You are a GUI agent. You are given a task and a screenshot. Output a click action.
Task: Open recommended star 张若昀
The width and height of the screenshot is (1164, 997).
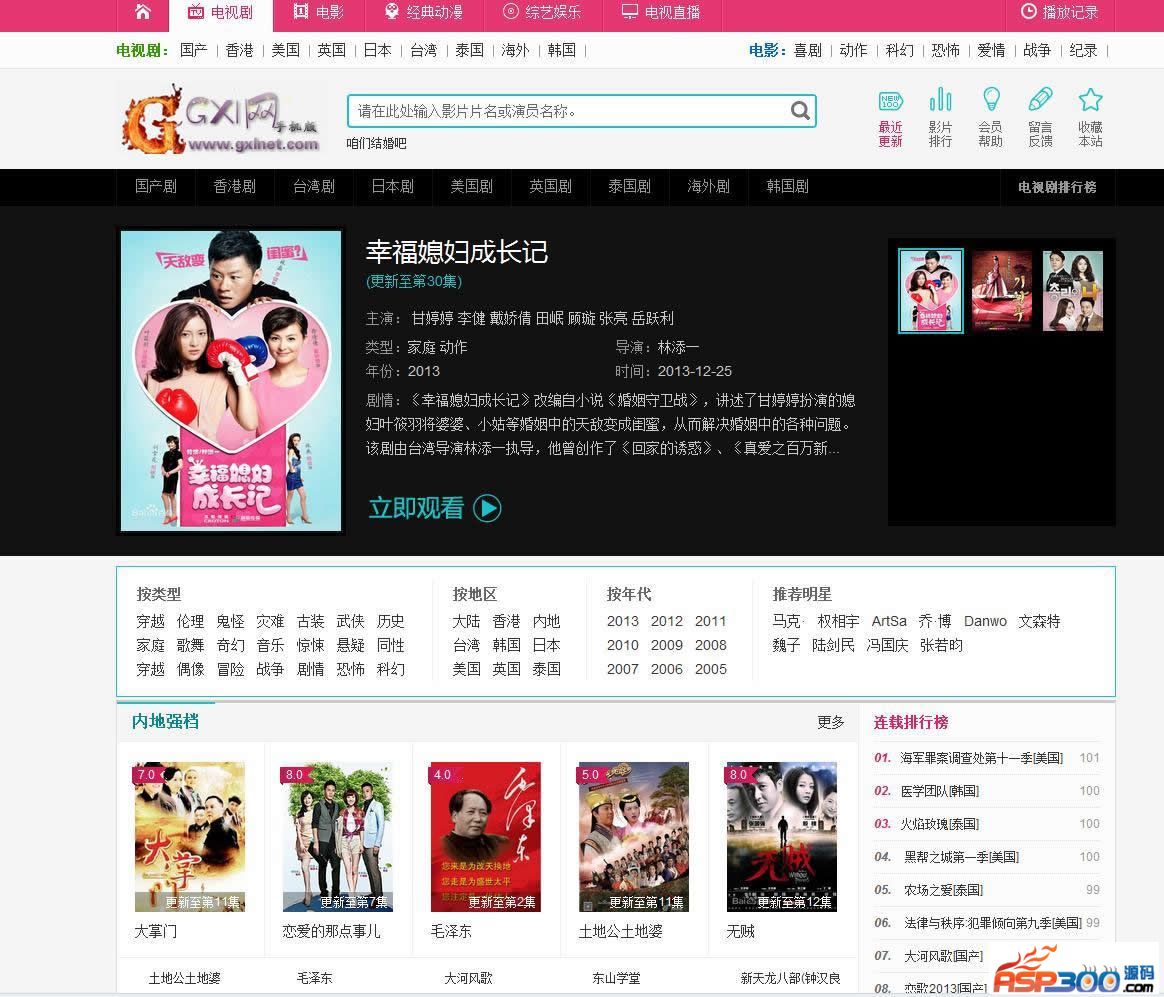(x=941, y=645)
